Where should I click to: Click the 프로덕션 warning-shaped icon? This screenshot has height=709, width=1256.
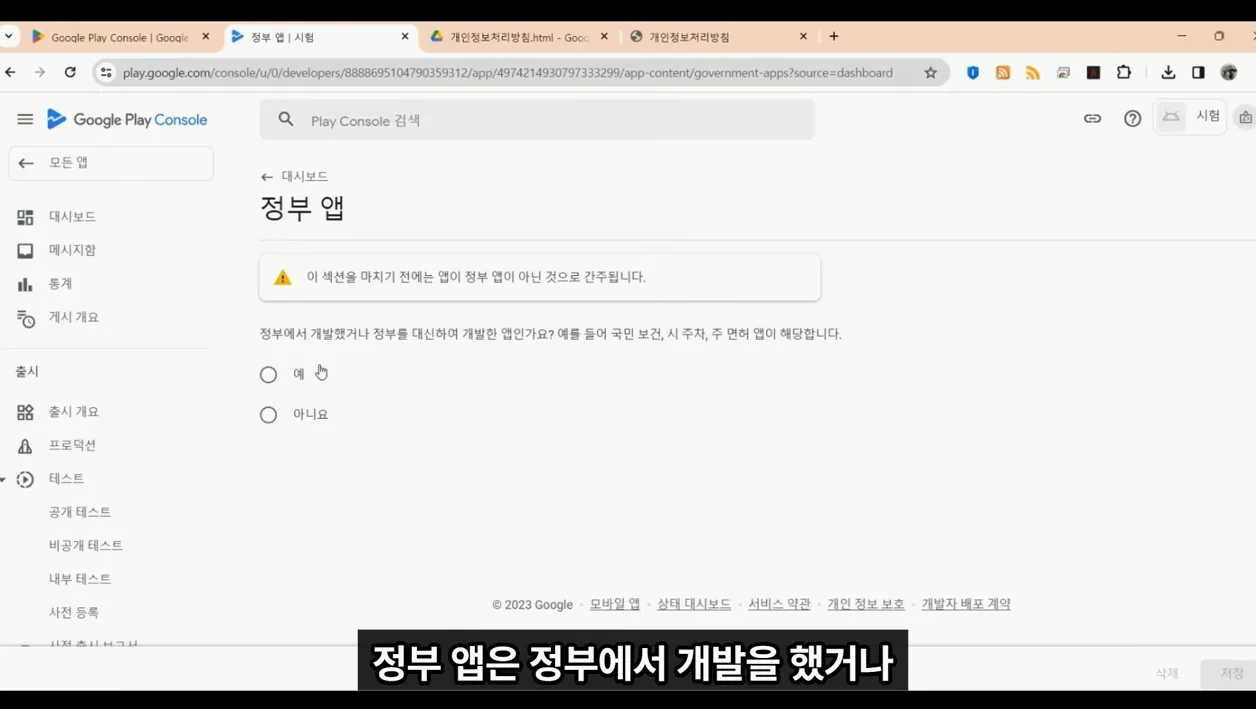click(25, 446)
